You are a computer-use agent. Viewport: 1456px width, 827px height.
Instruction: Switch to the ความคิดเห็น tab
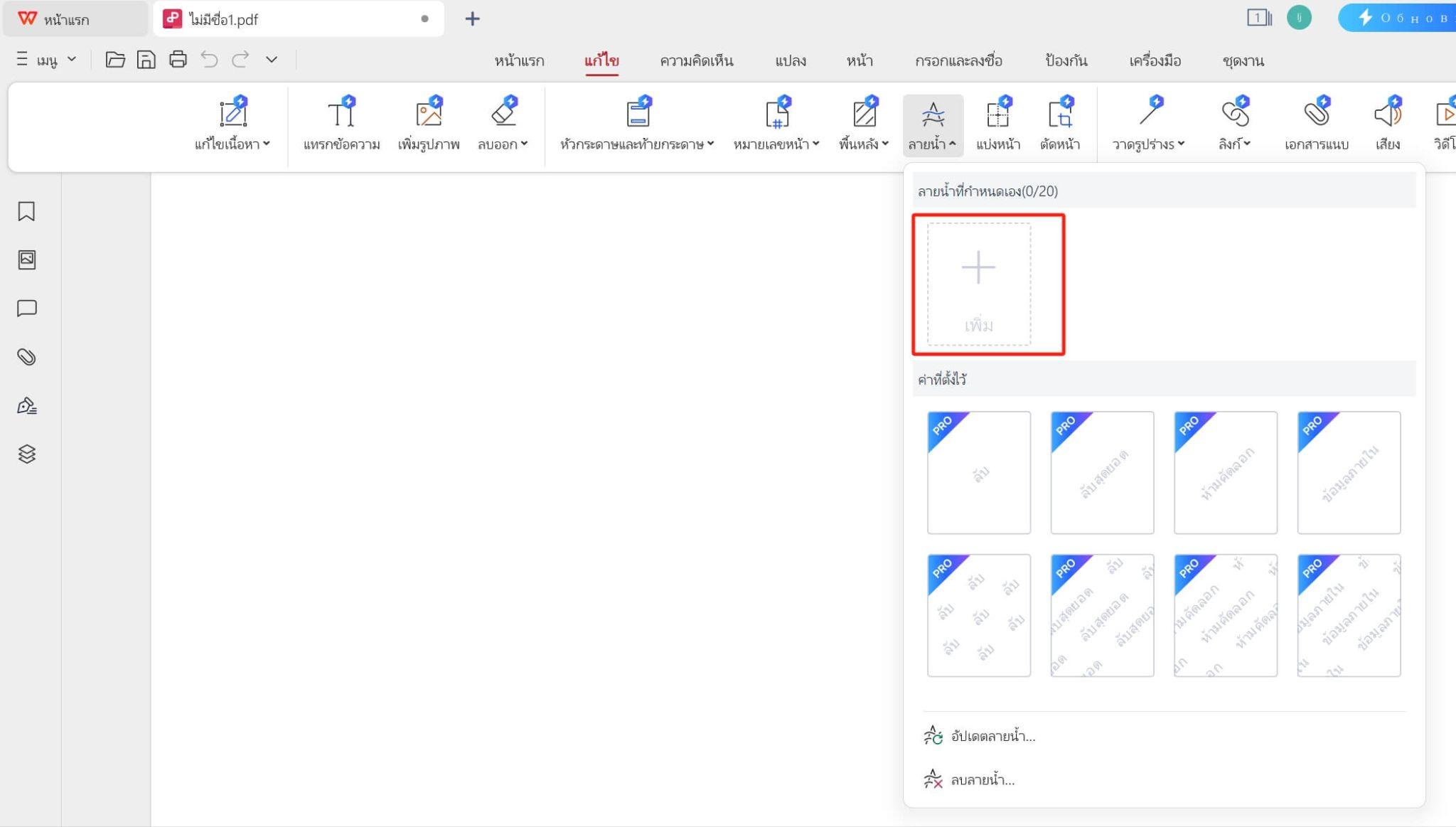click(x=696, y=60)
